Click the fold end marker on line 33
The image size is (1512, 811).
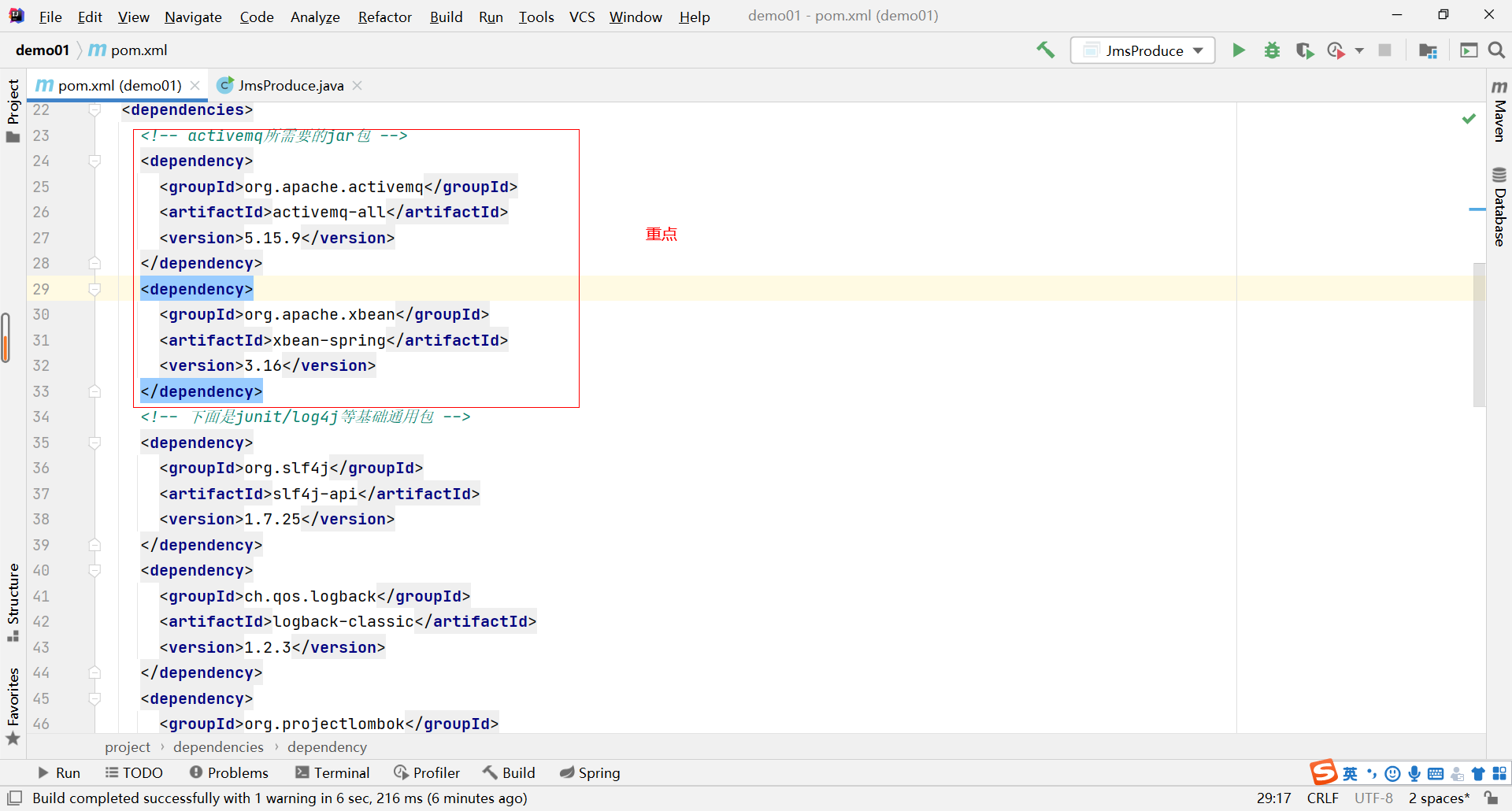[x=94, y=391]
